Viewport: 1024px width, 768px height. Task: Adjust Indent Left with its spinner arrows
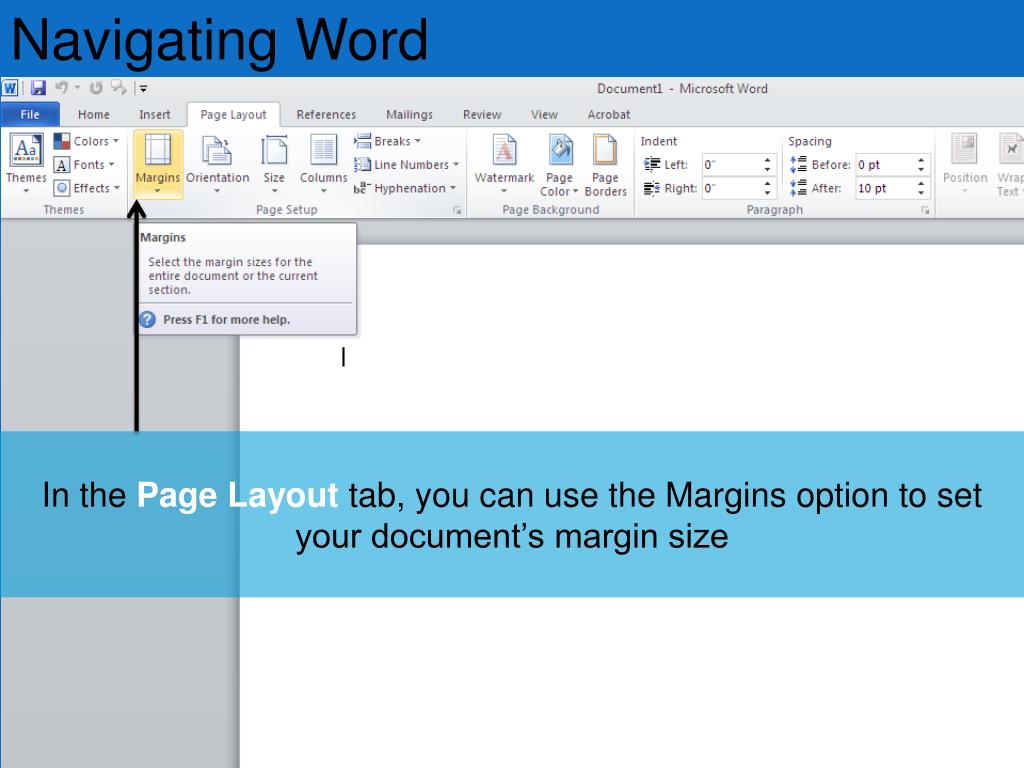(768, 165)
